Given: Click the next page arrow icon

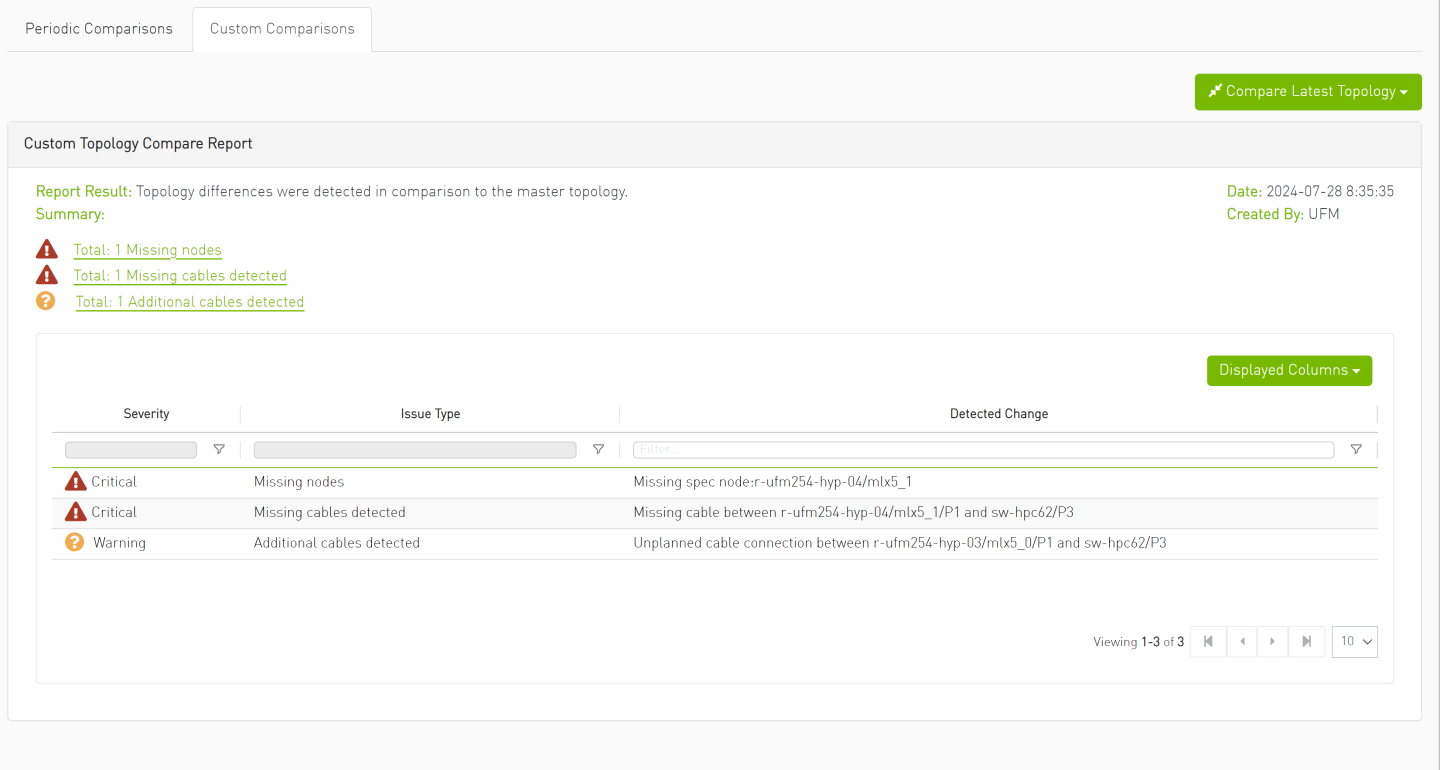Looking at the screenshot, I should (1272, 641).
